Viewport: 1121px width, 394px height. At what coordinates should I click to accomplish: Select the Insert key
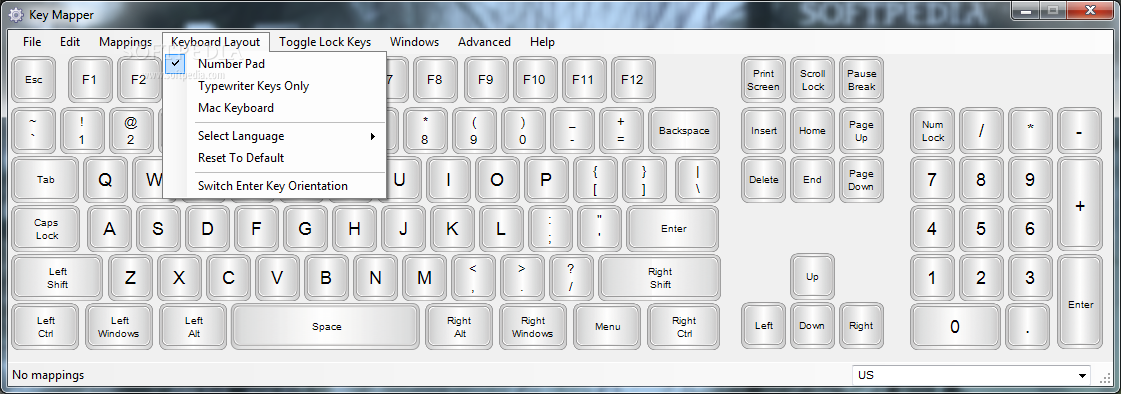[x=764, y=130]
